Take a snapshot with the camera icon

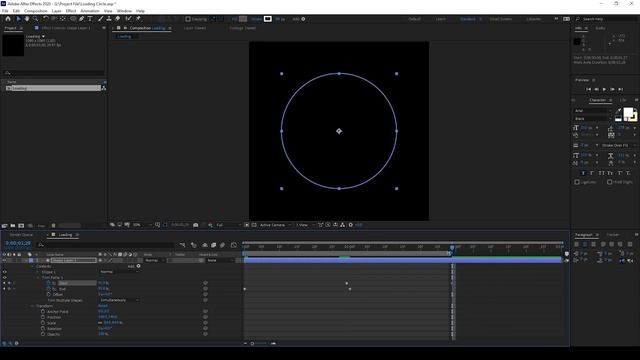tap(196, 225)
